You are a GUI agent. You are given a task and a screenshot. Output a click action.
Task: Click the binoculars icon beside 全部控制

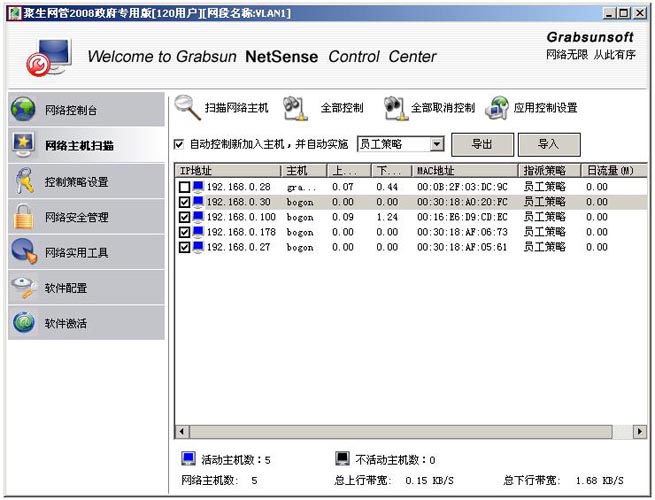[x=295, y=109]
